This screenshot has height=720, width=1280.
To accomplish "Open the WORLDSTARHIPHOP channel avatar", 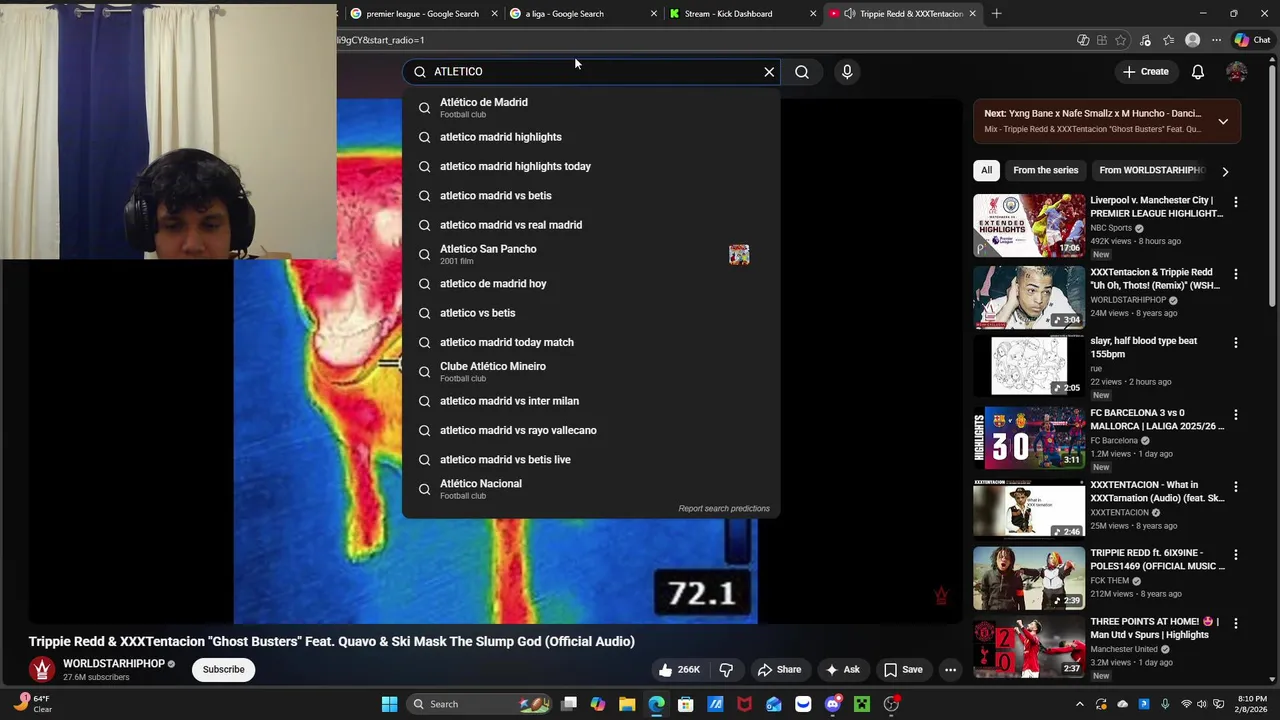I will [41, 670].
